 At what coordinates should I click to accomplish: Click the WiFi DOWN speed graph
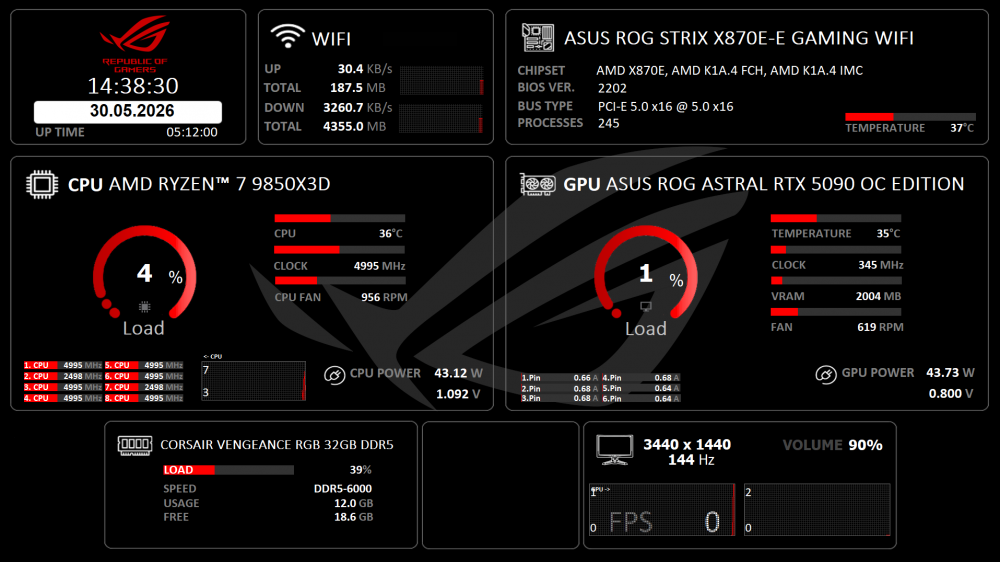coord(441,119)
